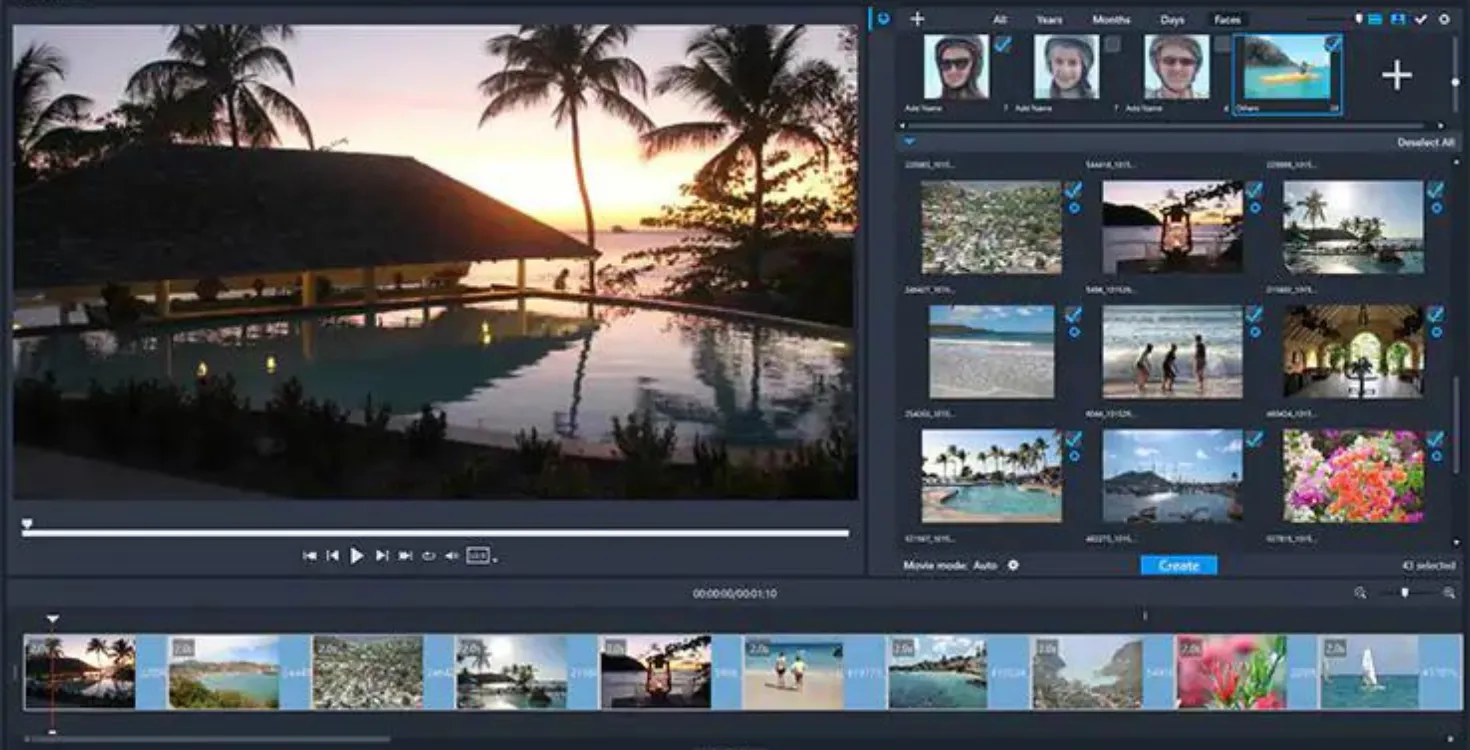The height and width of the screenshot is (750, 1470).
Task: Click the small plus icon beside All tab
Action: click(917, 19)
